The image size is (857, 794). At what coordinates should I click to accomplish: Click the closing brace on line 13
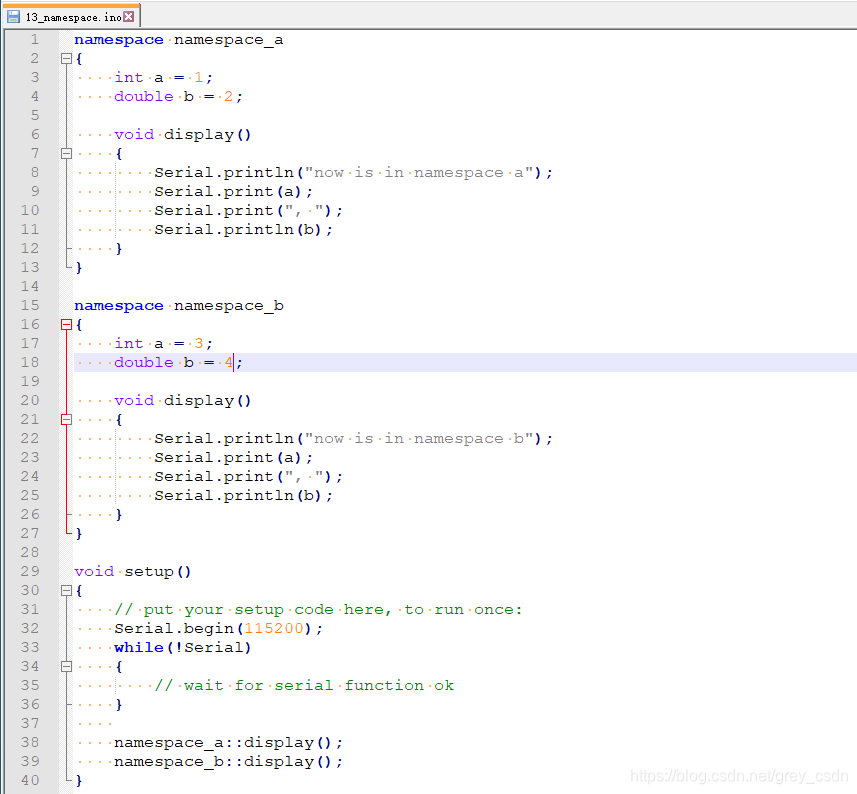click(79, 268)
